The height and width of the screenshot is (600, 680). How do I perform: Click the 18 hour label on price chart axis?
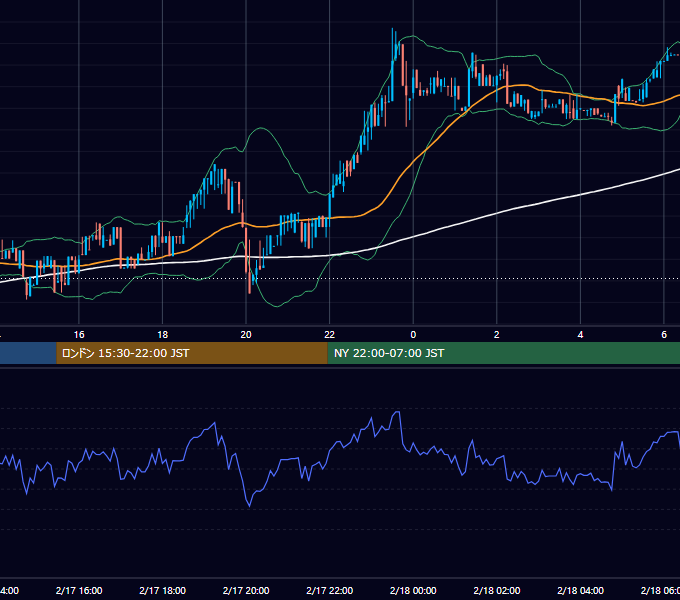162,334
